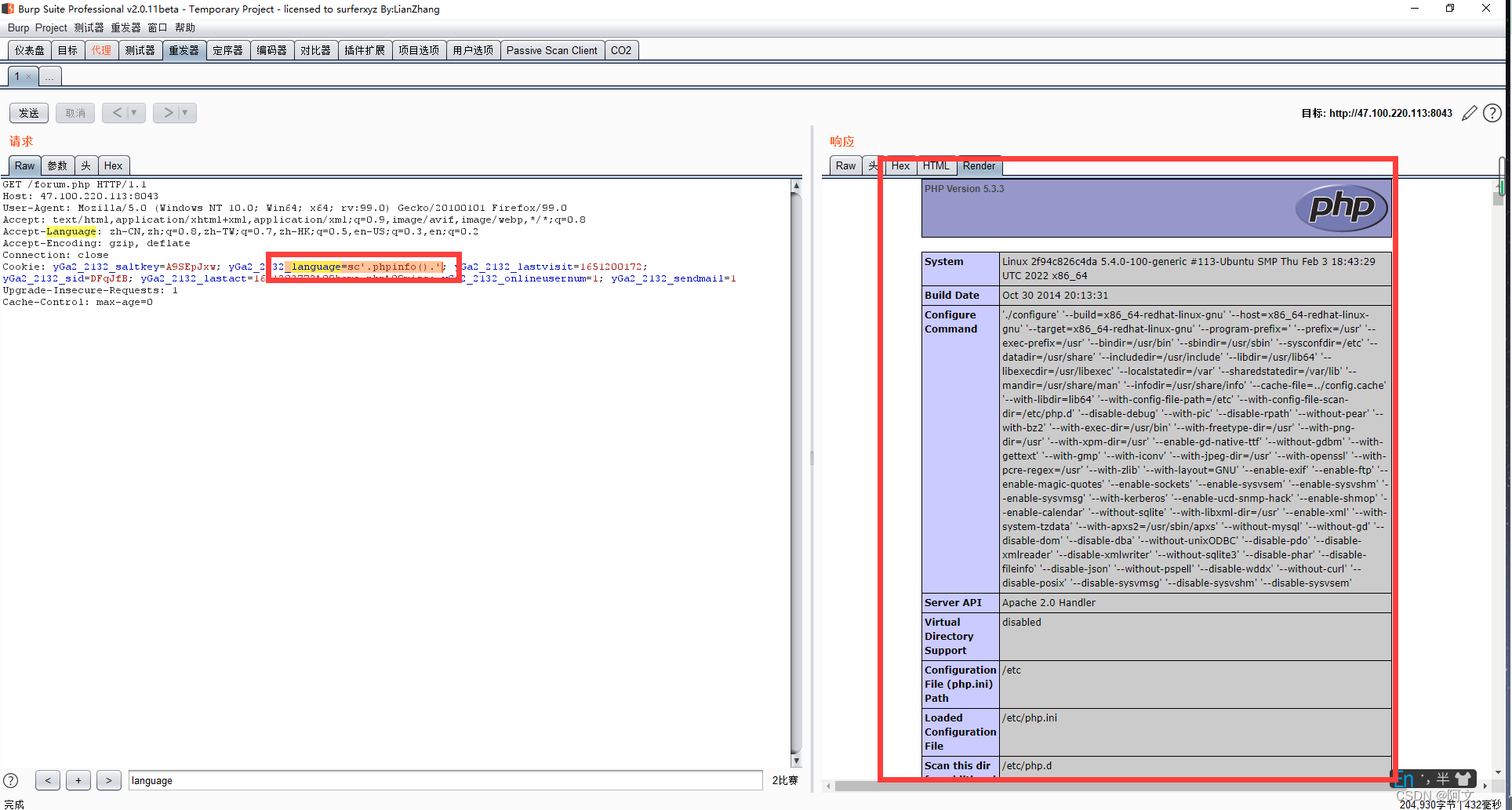Click the 'PHP Version 5.3.3' heading
1512x810 pixels.
coord(964,189)
